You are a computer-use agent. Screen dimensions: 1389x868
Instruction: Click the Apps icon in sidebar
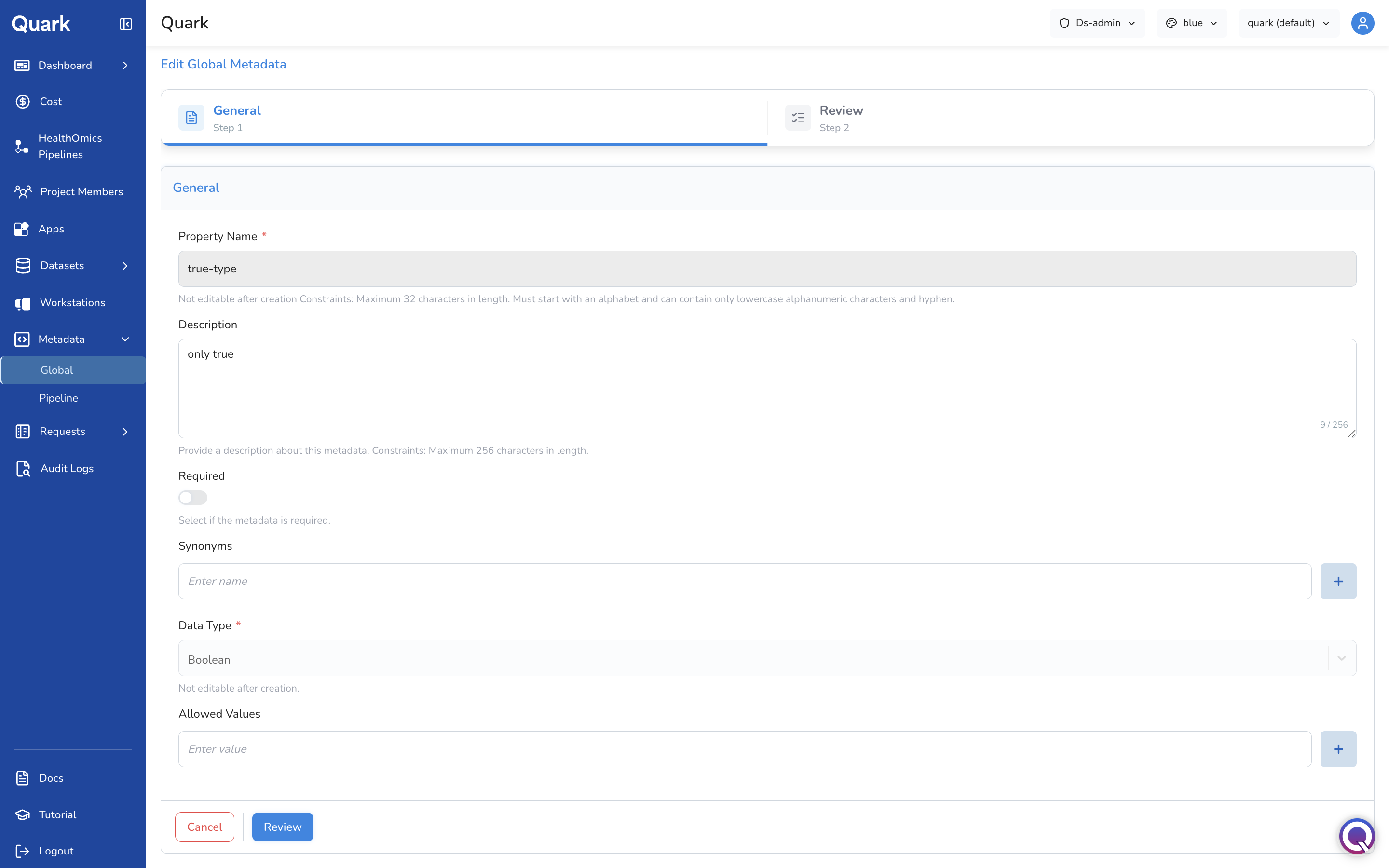22,229
